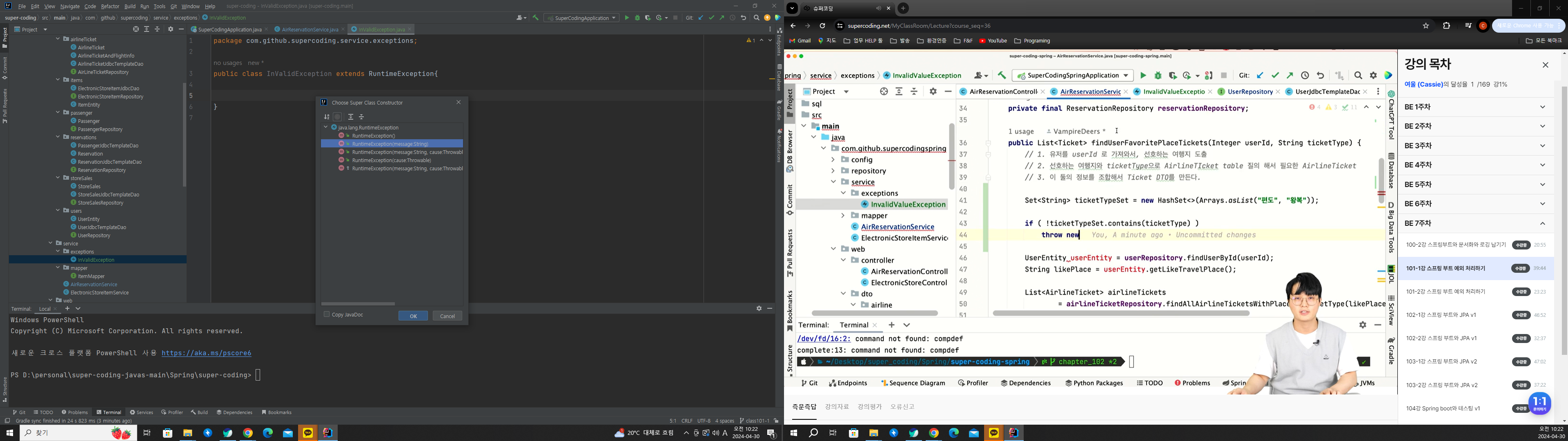Open Project panel gear options
1568x441 pixels.
(x=170, y=29)
